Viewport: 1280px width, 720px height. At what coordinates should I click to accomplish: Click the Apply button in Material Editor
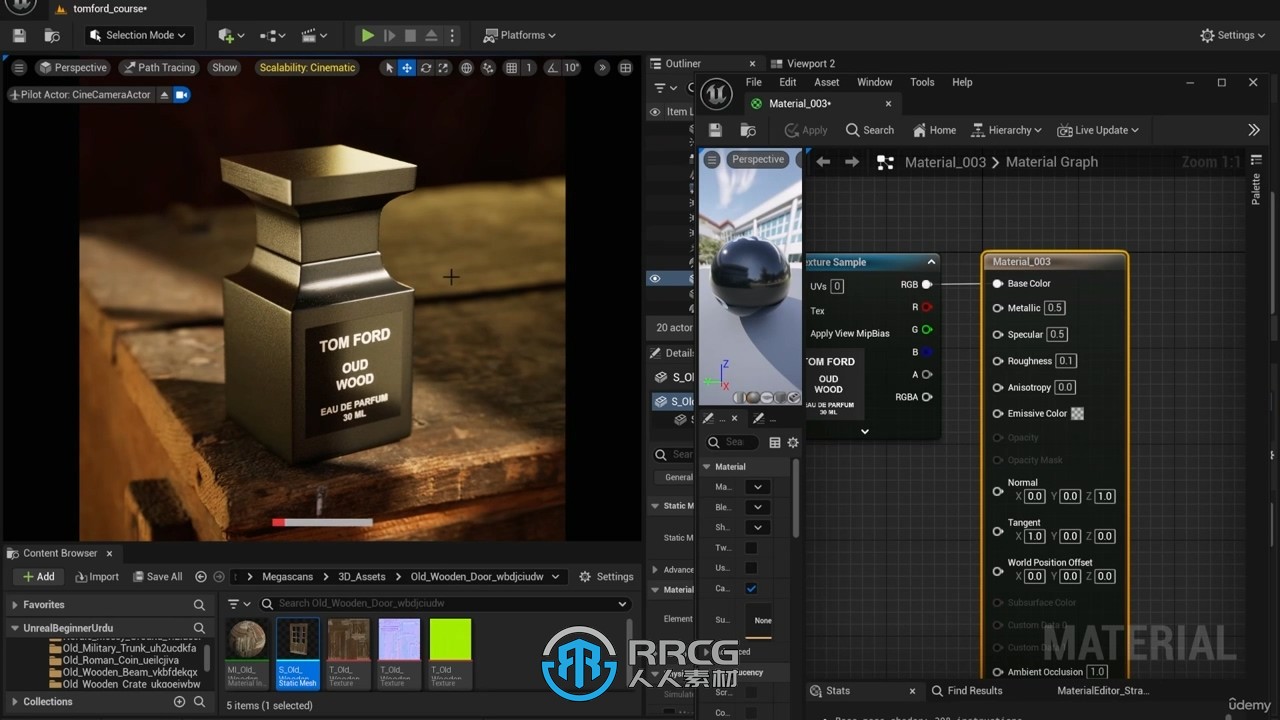(x=806, y=130)
